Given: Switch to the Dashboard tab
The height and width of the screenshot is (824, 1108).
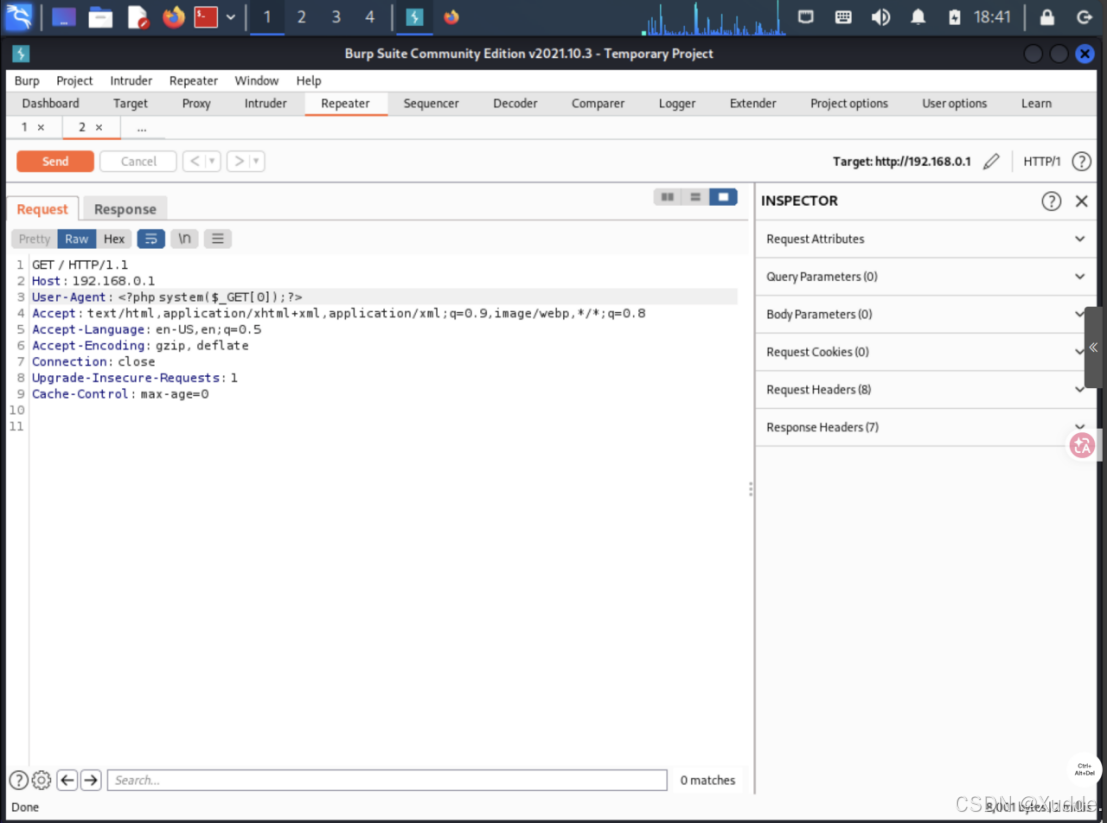Looking at the screenshot, I should tap(50, 103).
